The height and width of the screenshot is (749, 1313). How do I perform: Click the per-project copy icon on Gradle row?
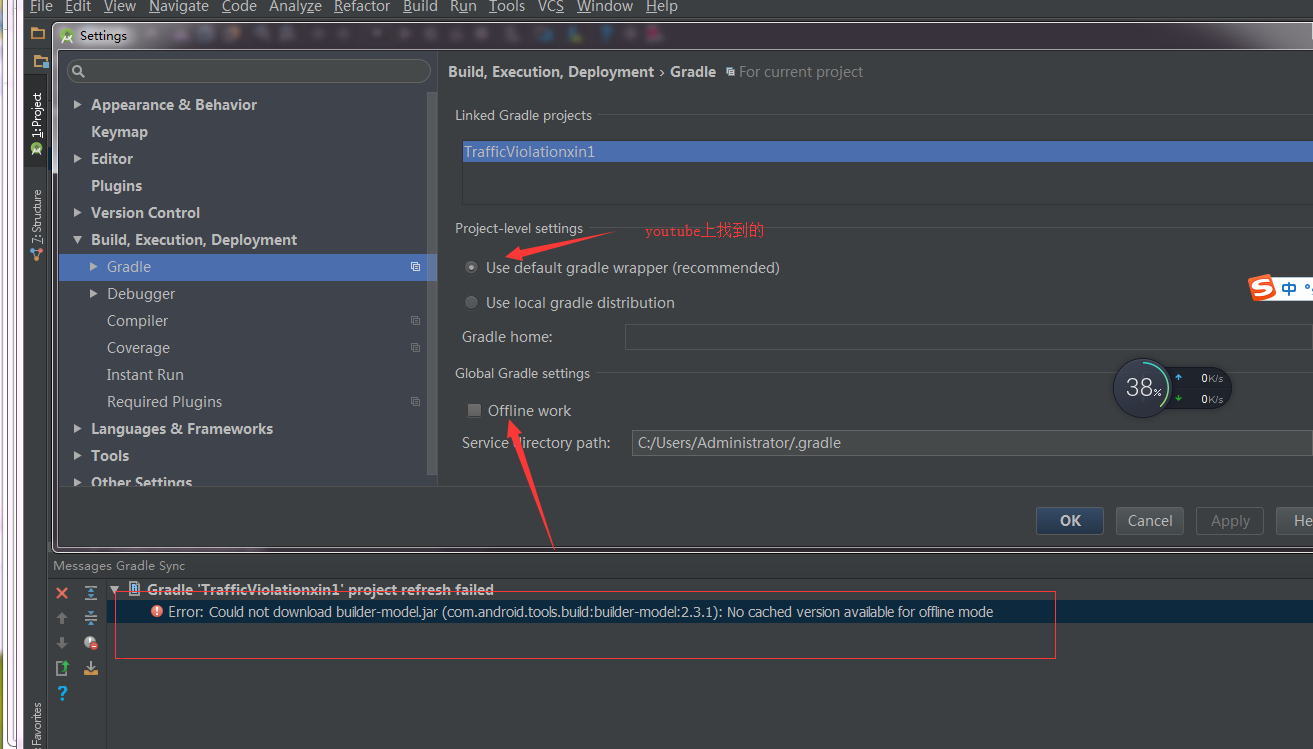415,267
